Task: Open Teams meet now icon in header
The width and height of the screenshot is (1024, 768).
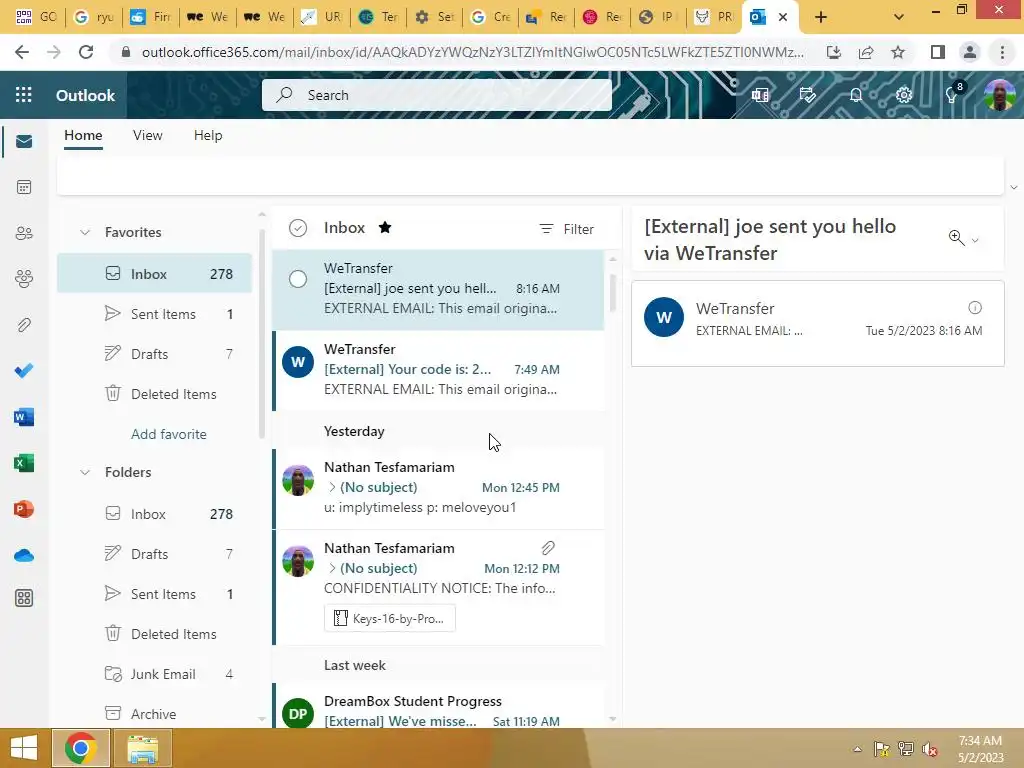Action: (760, 95)
